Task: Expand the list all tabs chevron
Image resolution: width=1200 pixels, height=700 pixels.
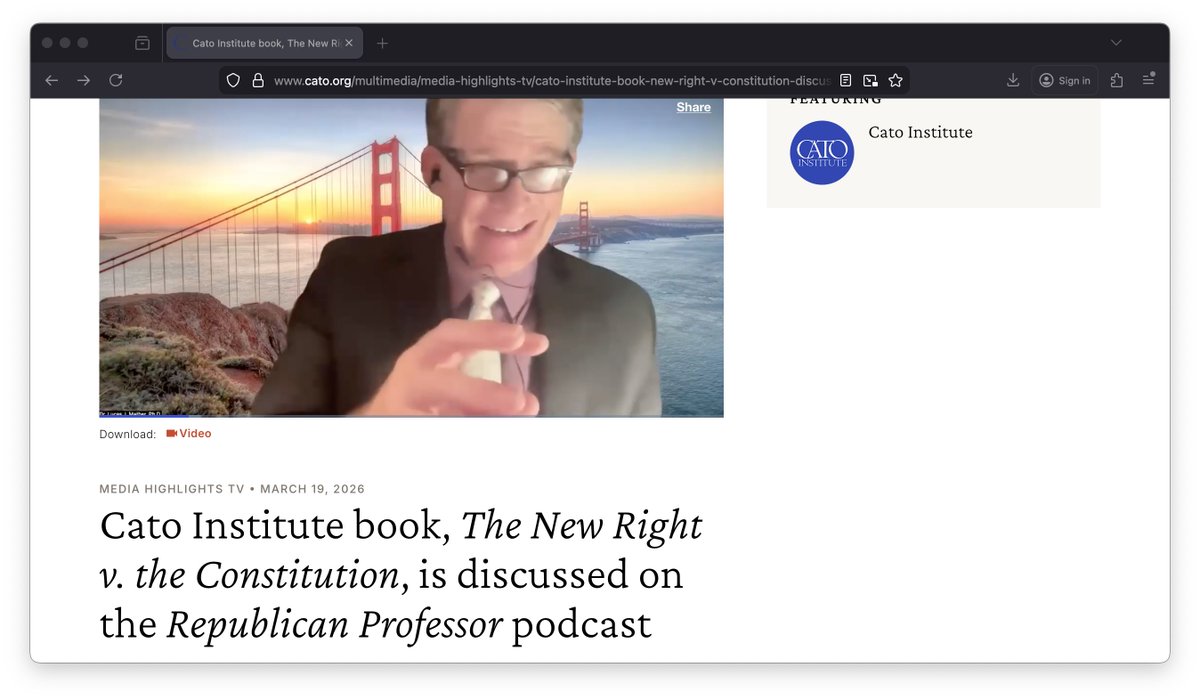Action: pyautogui.click(x=1116, y=43)
